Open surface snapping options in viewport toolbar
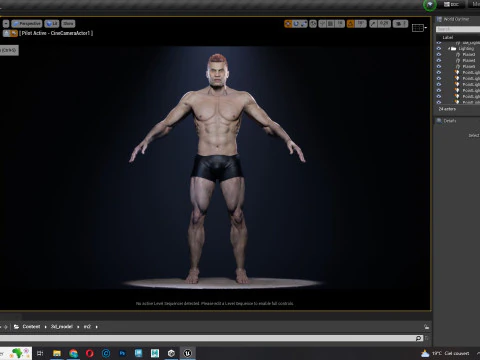Viewport: 480px width, 360px height. coord(322,24)
